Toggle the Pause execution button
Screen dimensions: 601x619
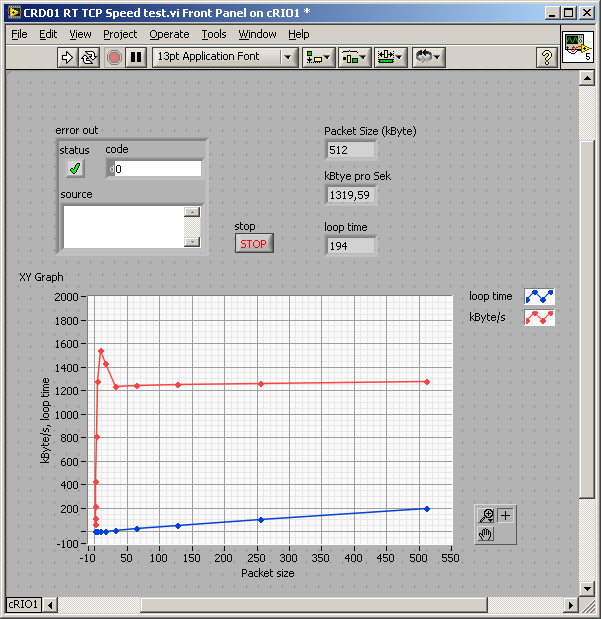click(x=137, y=57)
